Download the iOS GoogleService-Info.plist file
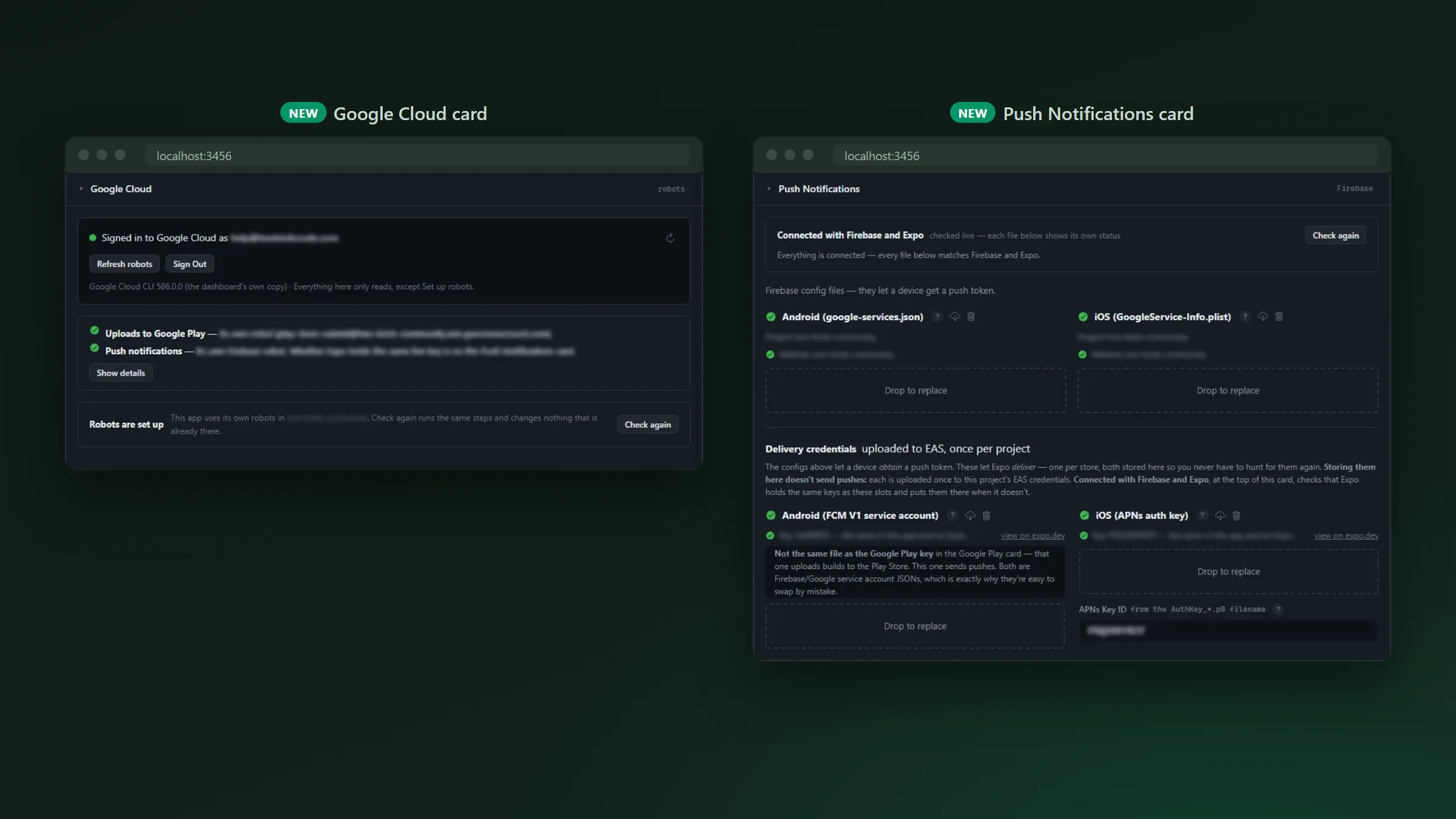This screenshot has height=819, width=1456. (1262, 317)
